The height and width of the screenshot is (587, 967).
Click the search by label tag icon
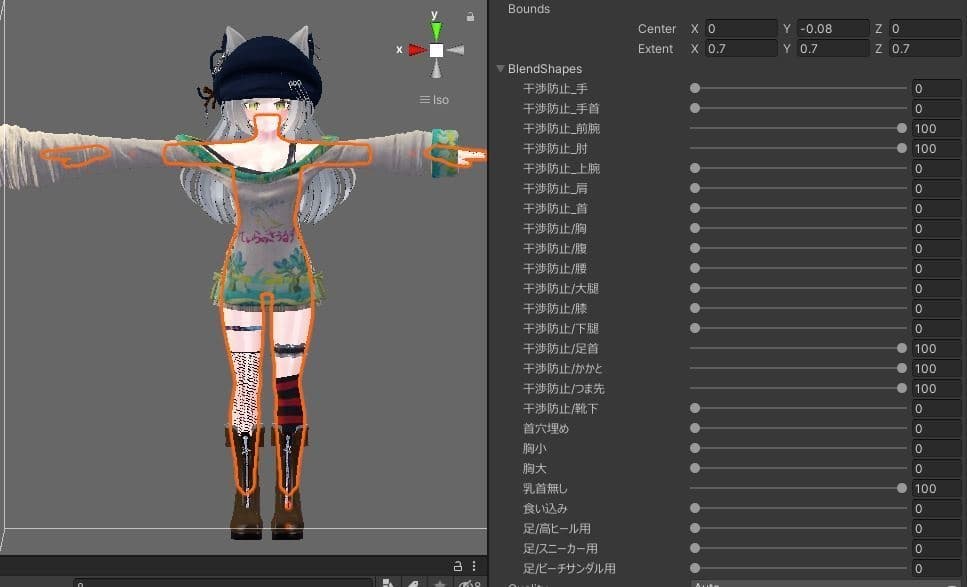point(414,582)
